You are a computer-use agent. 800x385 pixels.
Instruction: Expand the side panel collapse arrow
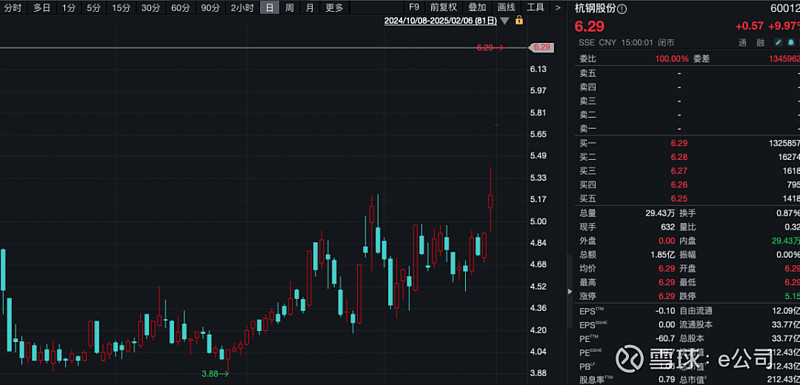pyautogui.click(x=570, y=292)
